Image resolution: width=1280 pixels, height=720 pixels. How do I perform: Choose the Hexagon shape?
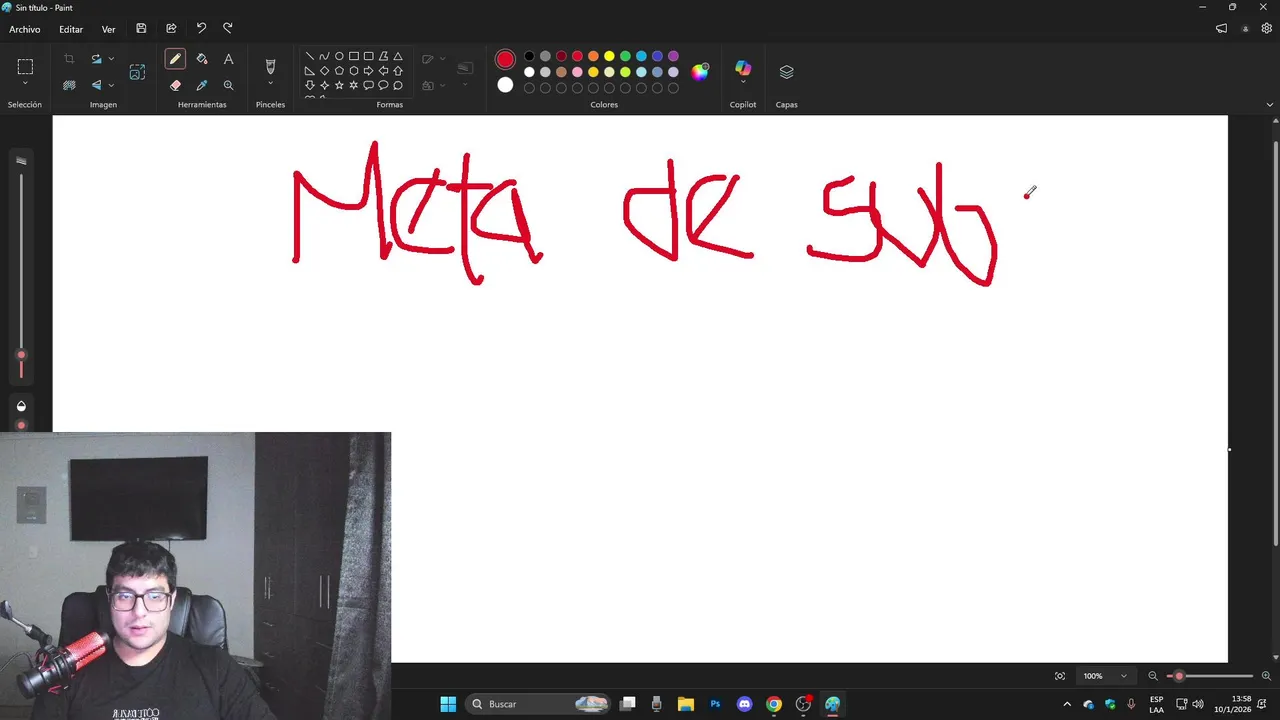click(354, 71)
